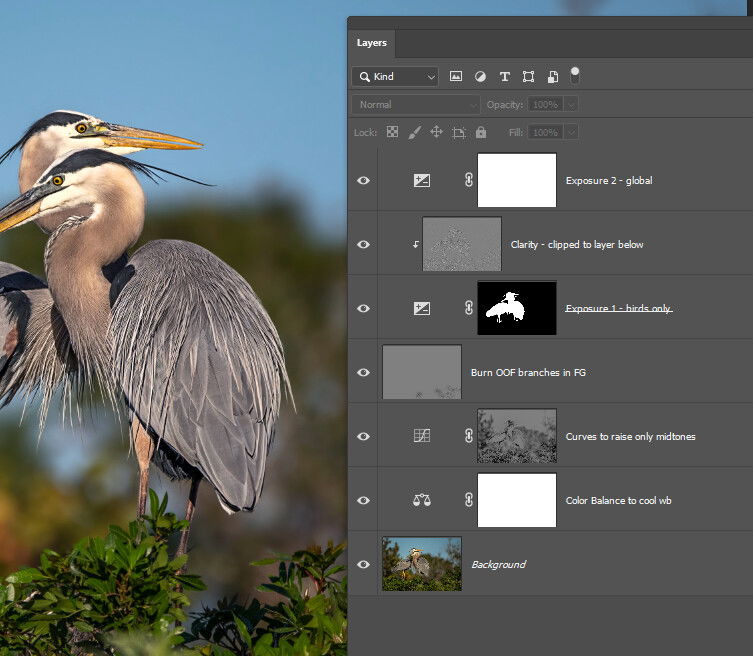The image size is (753, 656).
Task: Click Exposure 2 - global adjustment icon
Action: pyautogui.click(x=422, y=181)
